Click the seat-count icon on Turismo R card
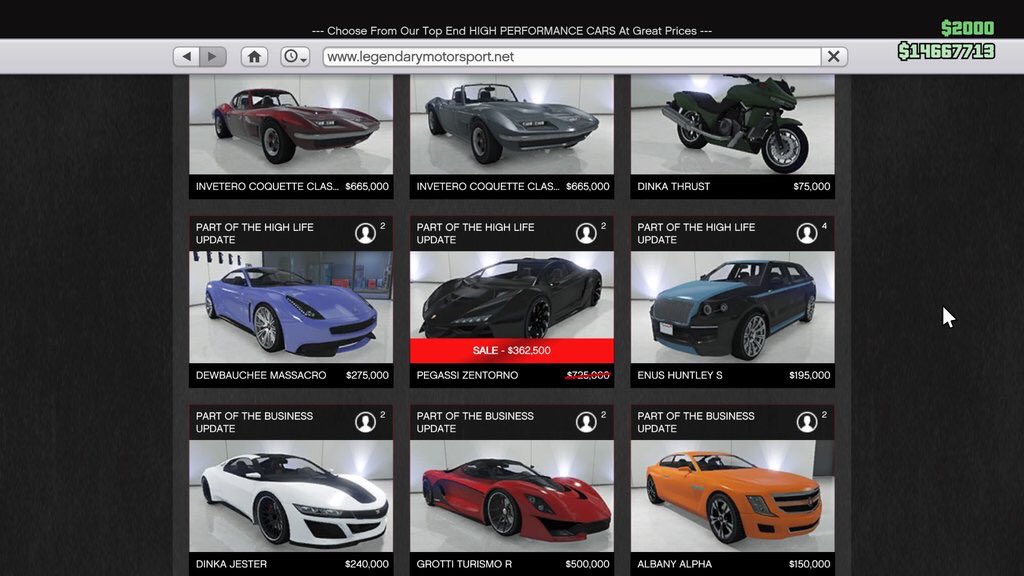The image size is (1024, 576). (x=586, y=422)
